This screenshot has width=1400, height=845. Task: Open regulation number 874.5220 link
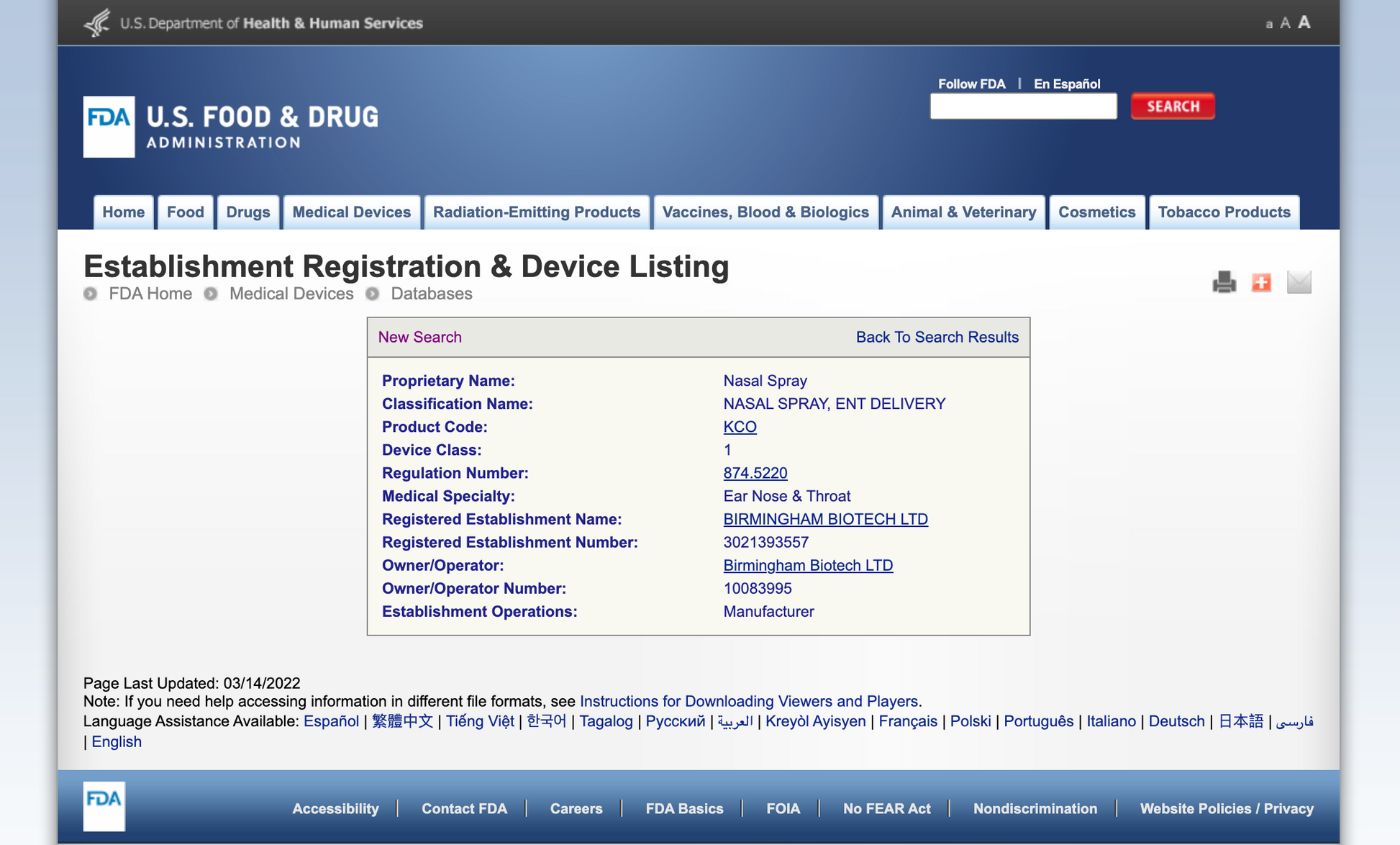755,473
